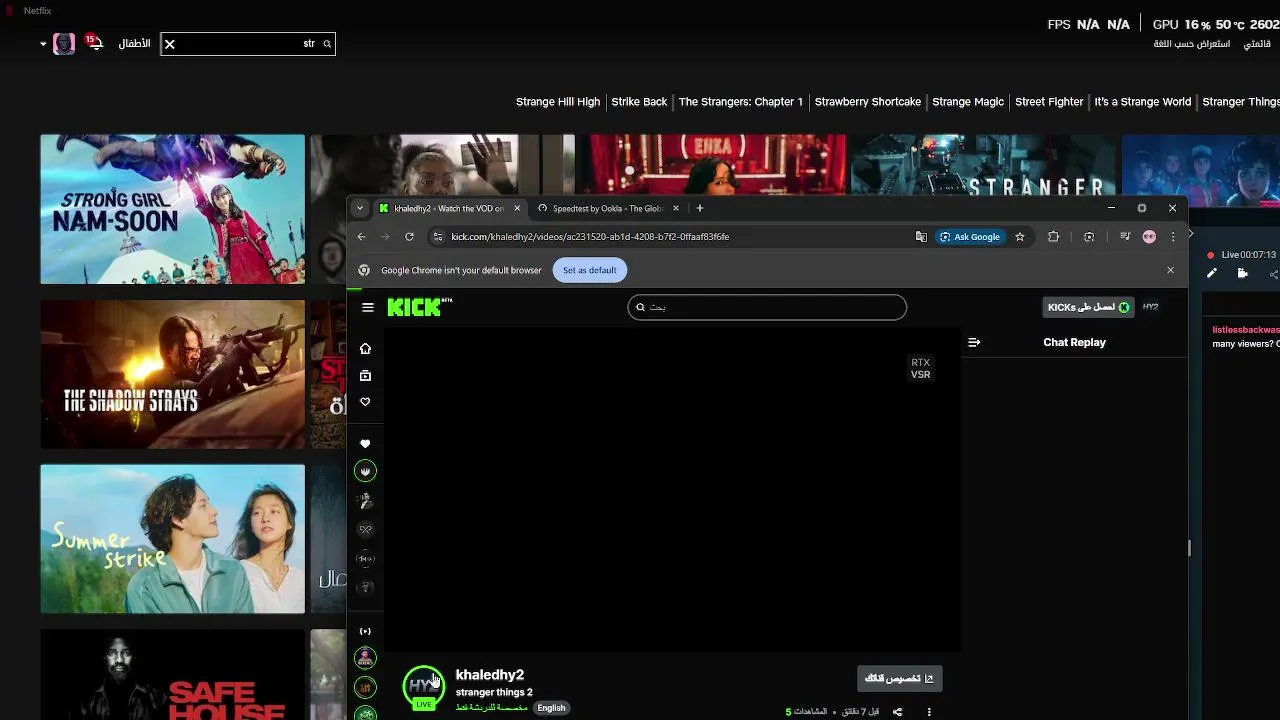Open The Shadow Strays thumbnail
This screenshot has width=1280, height=720.
pyautogui.click(x=172, y=374)
